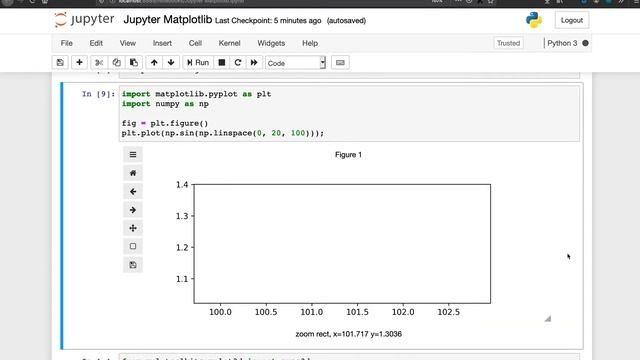Click the zoom rect coordinates status message
Screen dimensions: 640x360
[x=349, y=334]
